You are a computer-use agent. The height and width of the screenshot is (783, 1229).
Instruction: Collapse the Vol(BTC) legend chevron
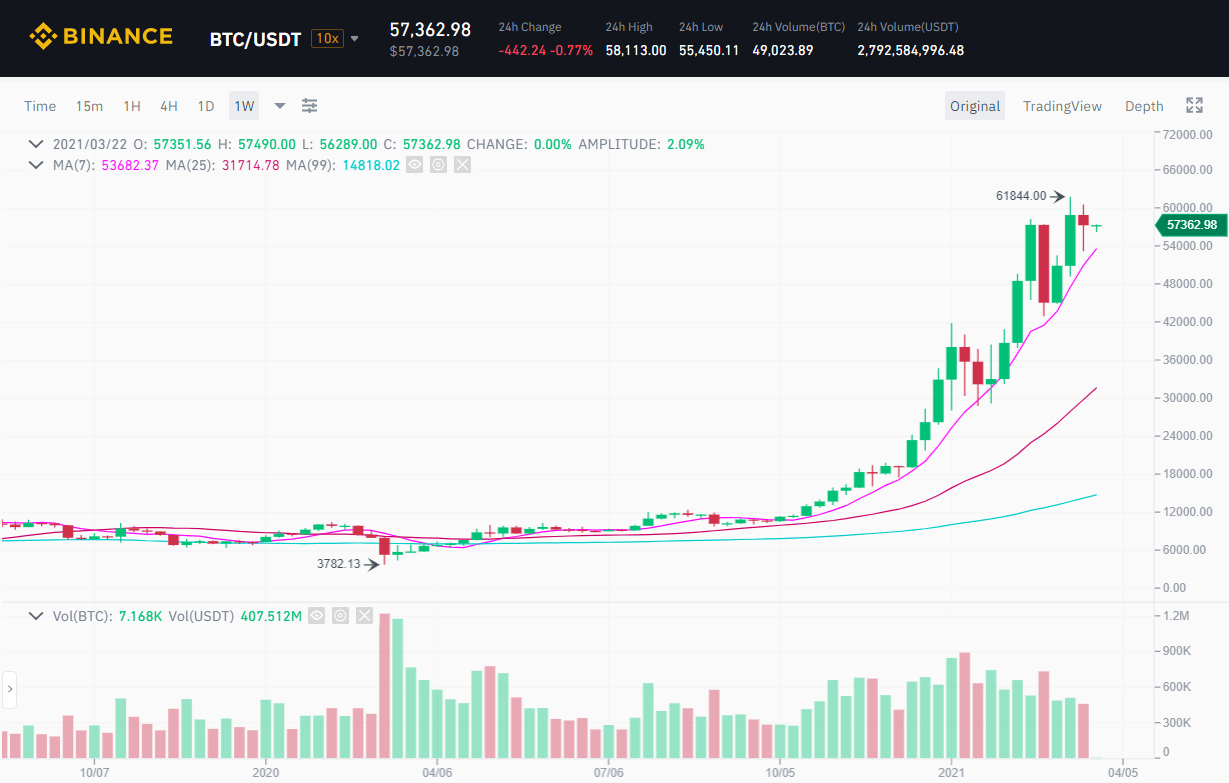pos(37,616)
